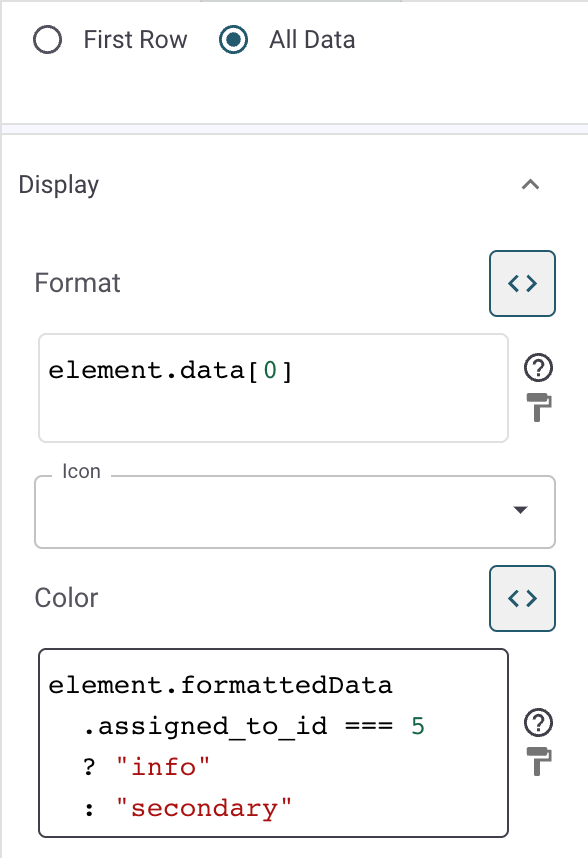588x858 pixels.
Task: Select the First Row radio button
Action: 47,40
